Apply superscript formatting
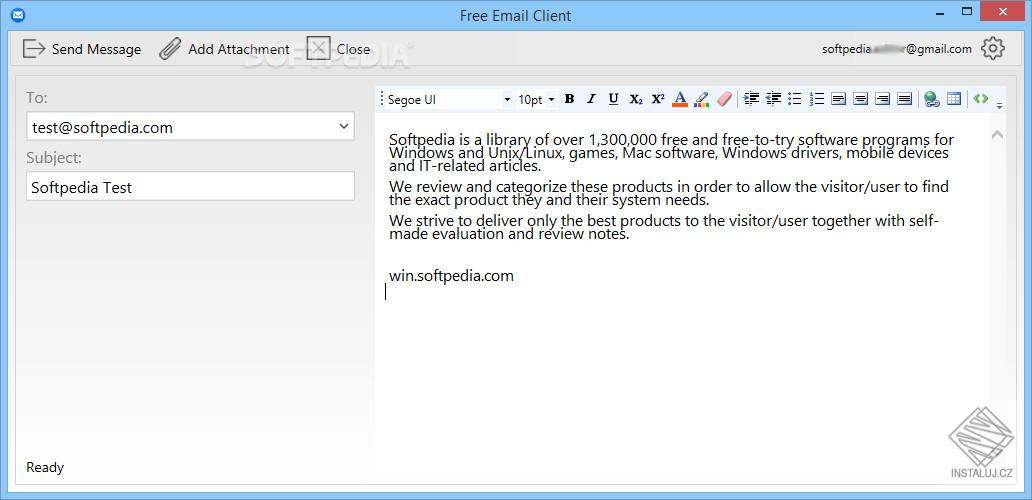Image resolution: width=1032 pixels, height=500 pixels. pos(658,99)
